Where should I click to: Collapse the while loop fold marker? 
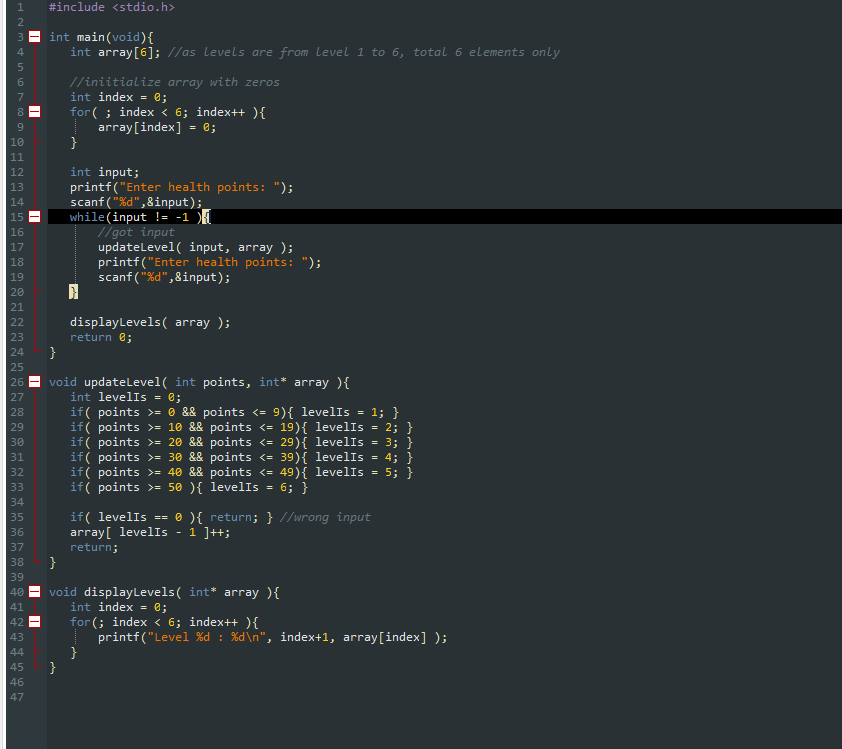pos(33,217)
